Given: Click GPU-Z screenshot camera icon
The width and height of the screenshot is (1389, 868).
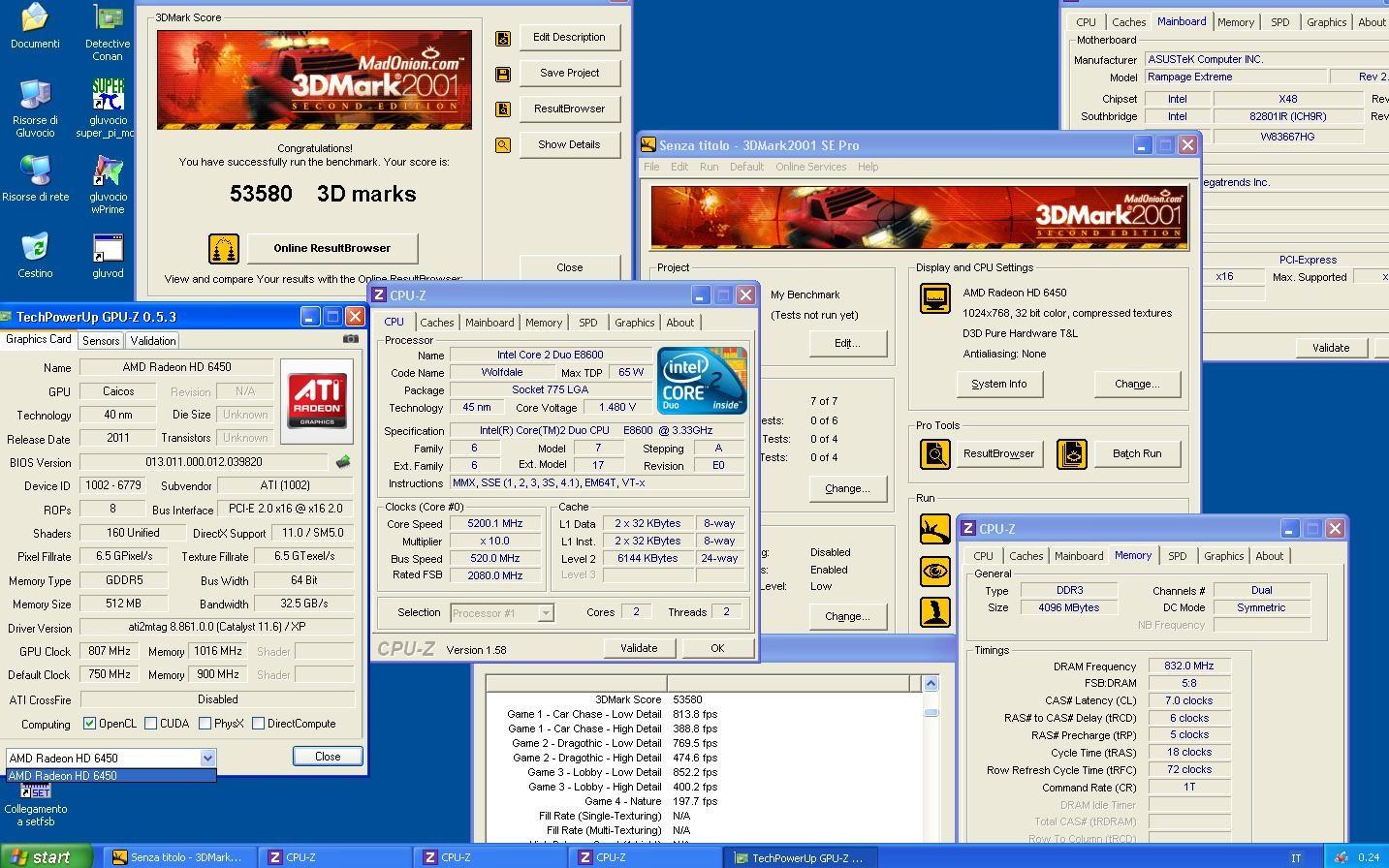Looking at the screenshot, I should (351, 339).
